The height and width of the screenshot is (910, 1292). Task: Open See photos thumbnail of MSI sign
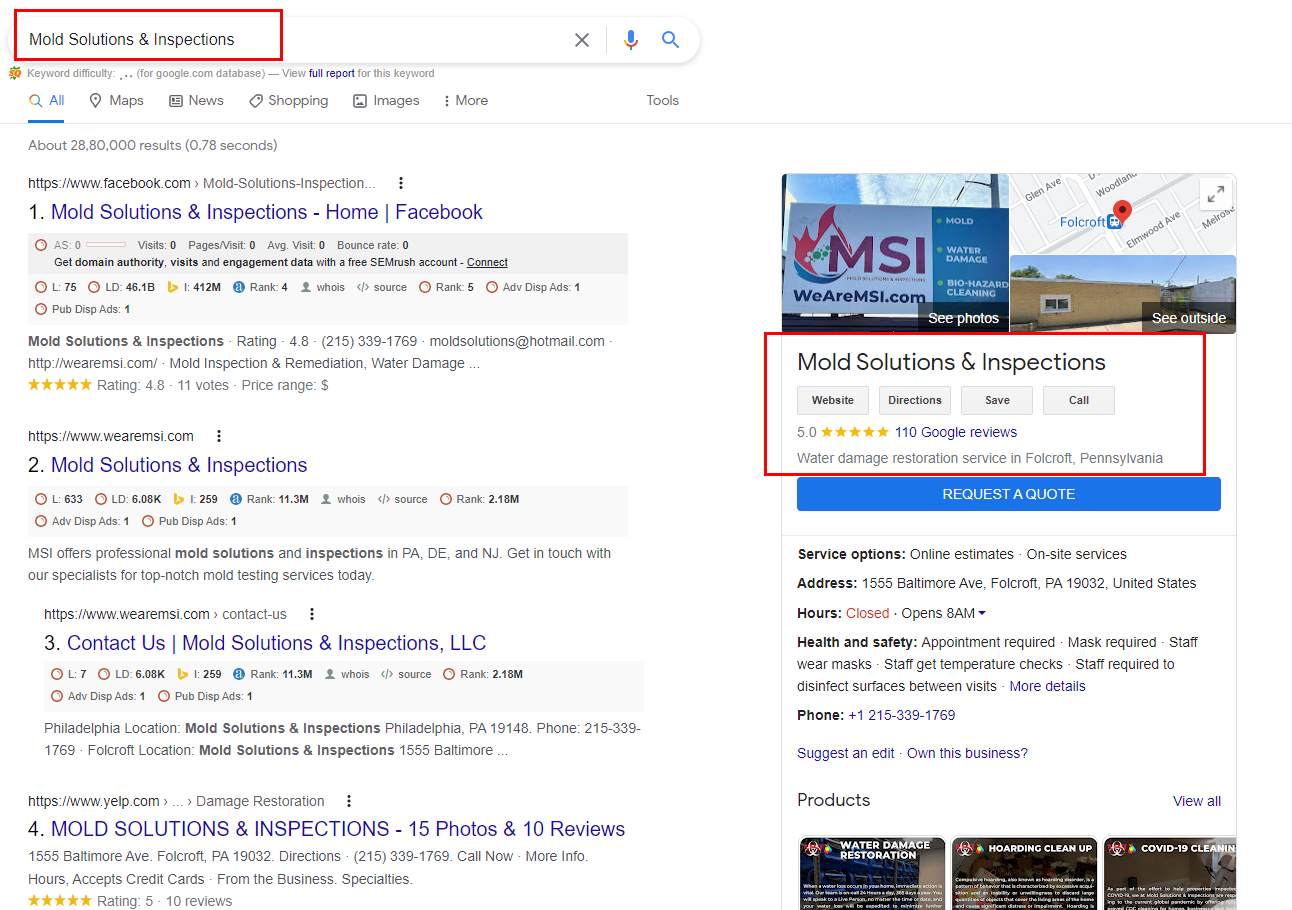895,254
